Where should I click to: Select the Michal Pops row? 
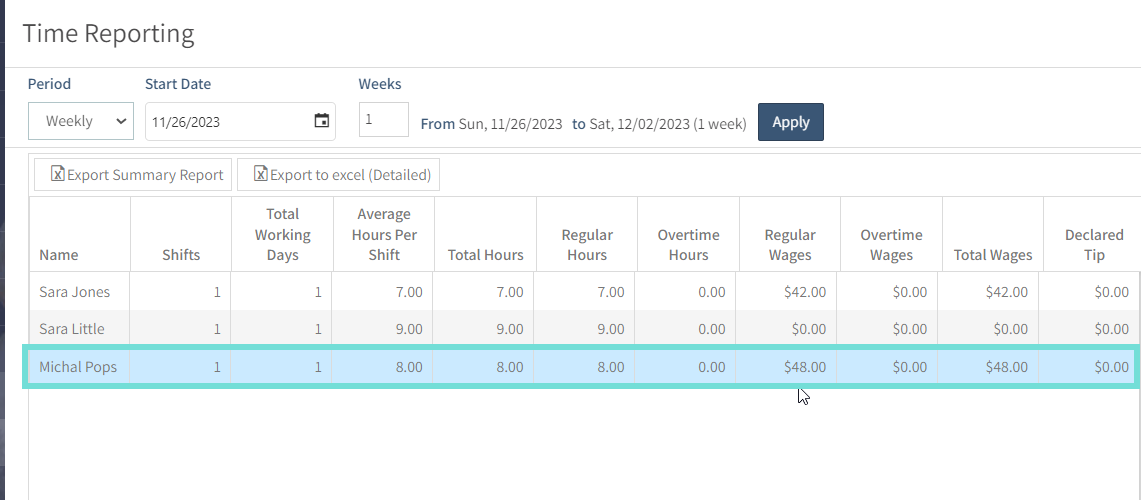coord(581,367)
